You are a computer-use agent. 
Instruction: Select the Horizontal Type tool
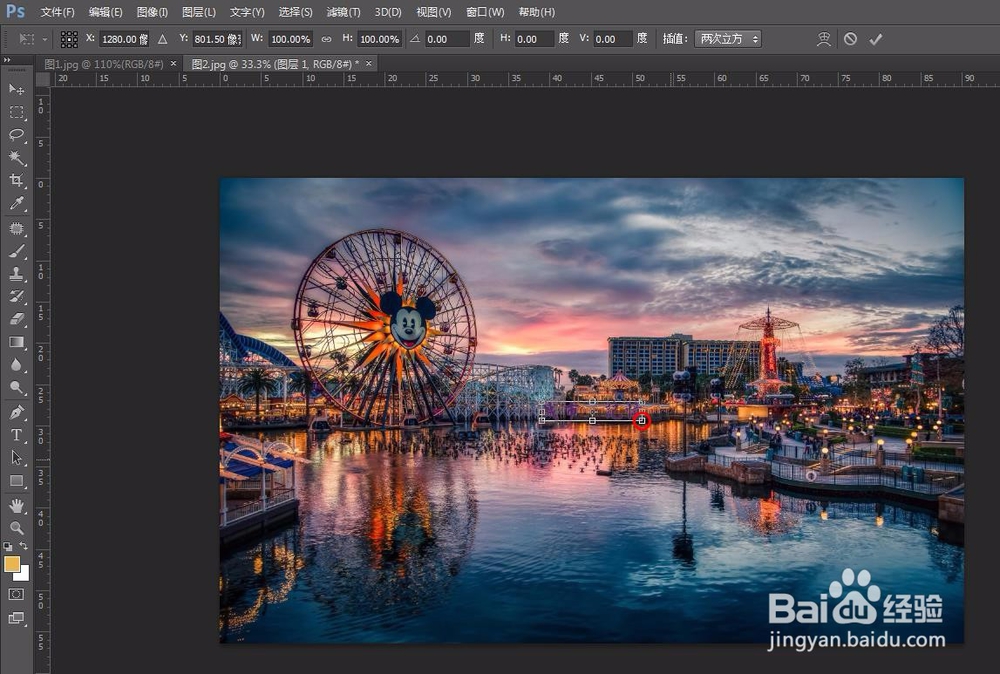17,435
